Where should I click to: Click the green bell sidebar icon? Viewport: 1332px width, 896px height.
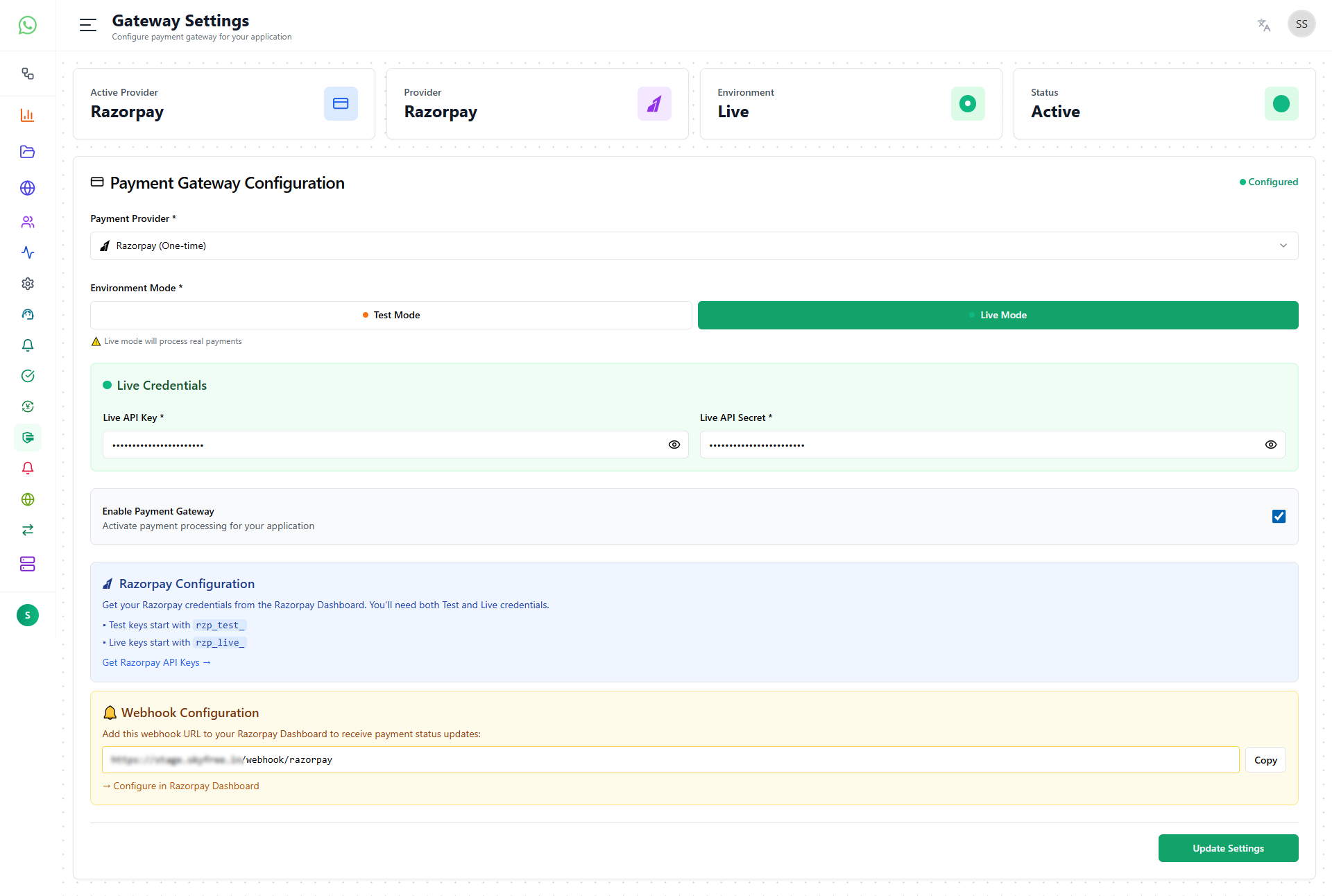(28, 345)
